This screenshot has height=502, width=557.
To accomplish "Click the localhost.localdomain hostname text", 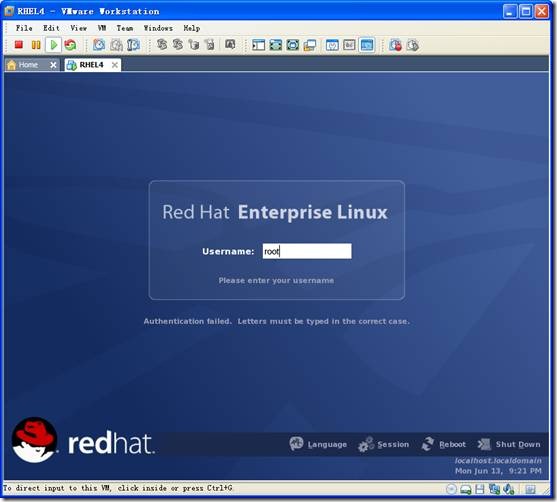I will 498,460.
